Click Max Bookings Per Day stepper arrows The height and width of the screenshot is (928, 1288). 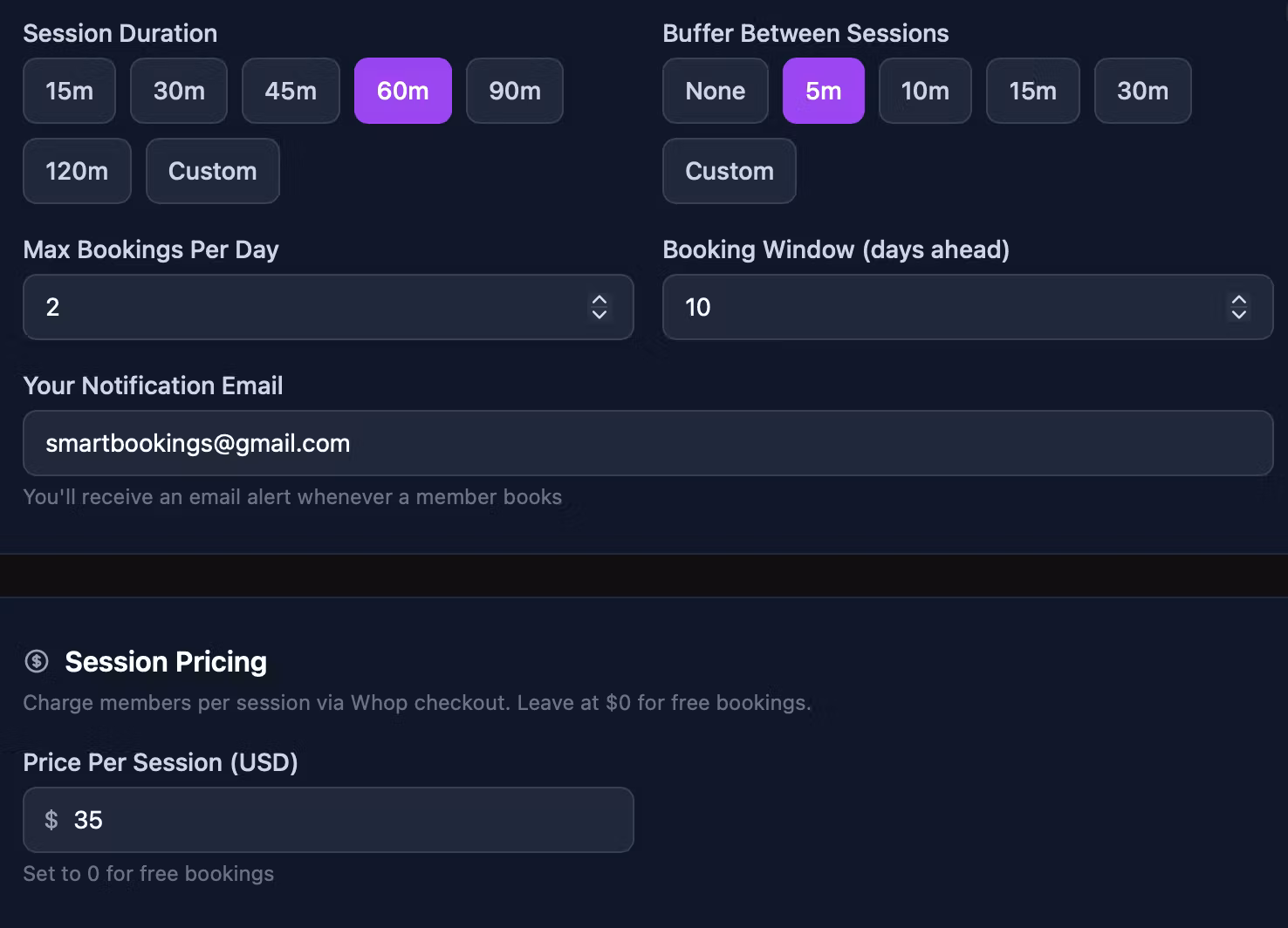click(x=599, y=307)
